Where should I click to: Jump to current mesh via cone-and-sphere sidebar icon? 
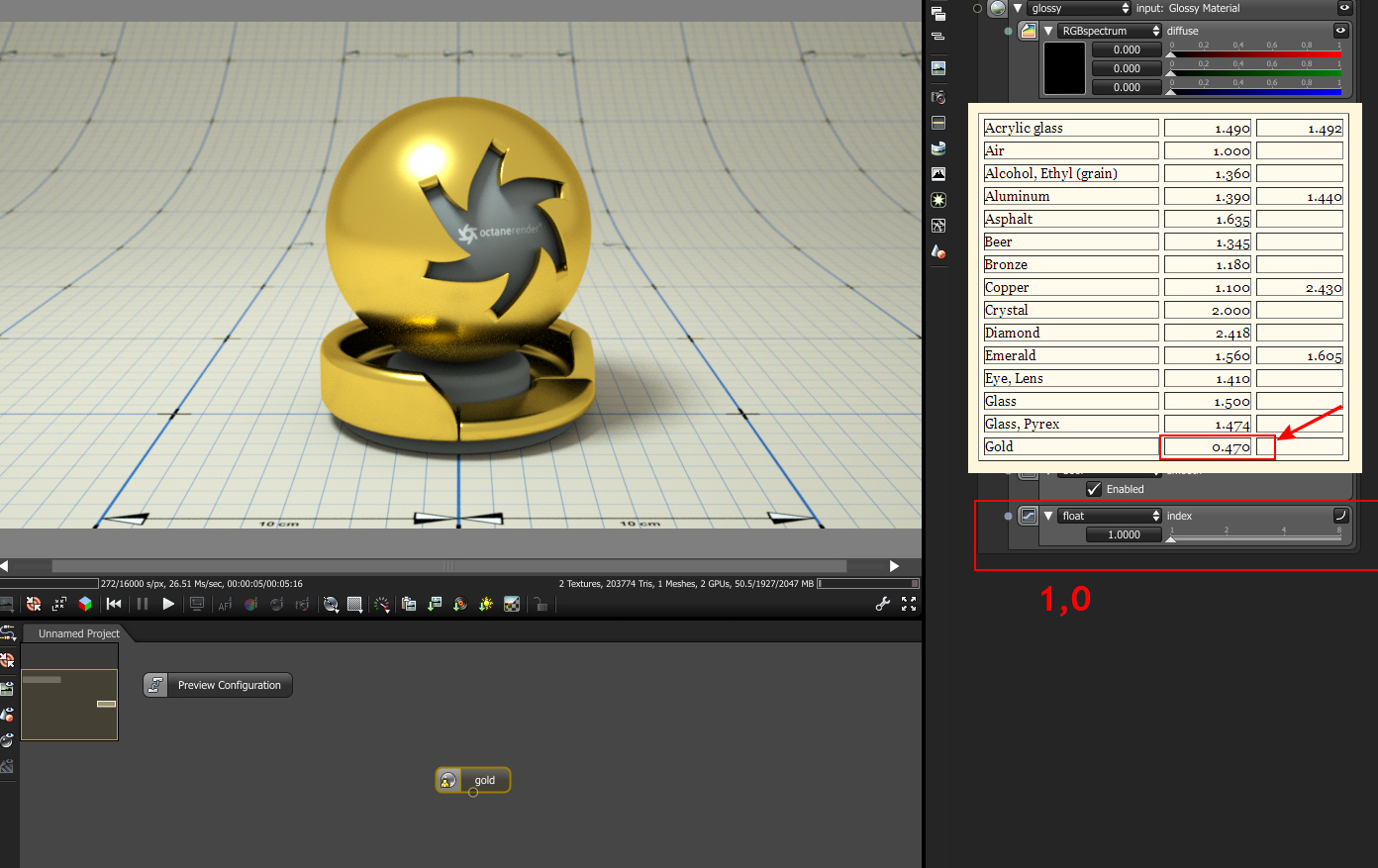tap(938, 251)
